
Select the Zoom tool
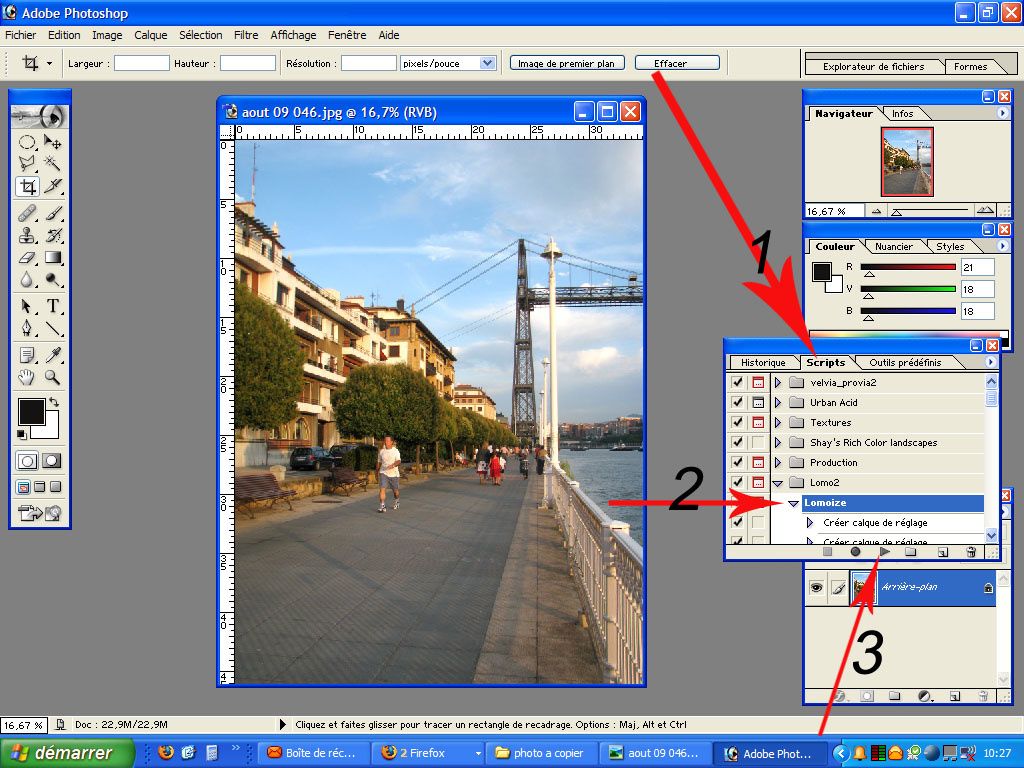click(x=53, y=377)
